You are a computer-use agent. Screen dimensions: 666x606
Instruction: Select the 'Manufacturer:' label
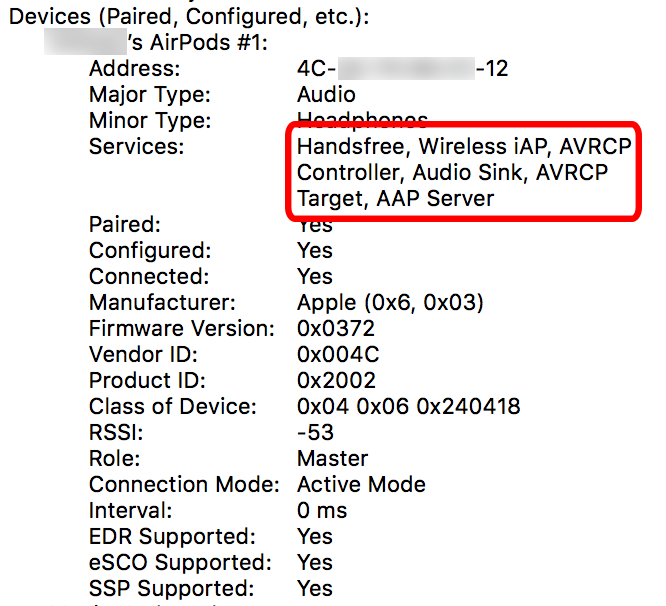[162, 302]
